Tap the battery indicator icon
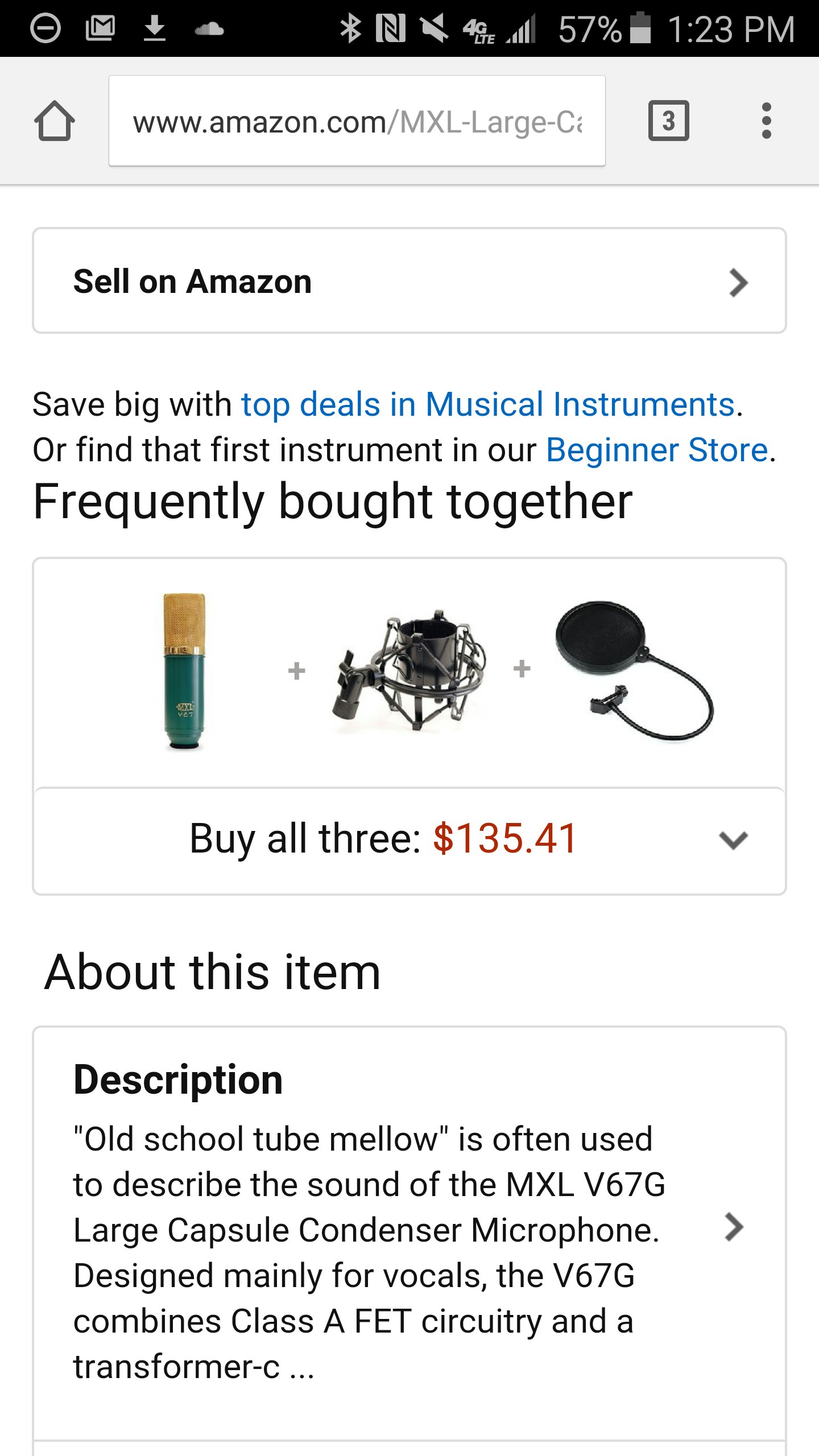Image resolution: width=819 pixels, height=1456 pixels. click(640, 28)
